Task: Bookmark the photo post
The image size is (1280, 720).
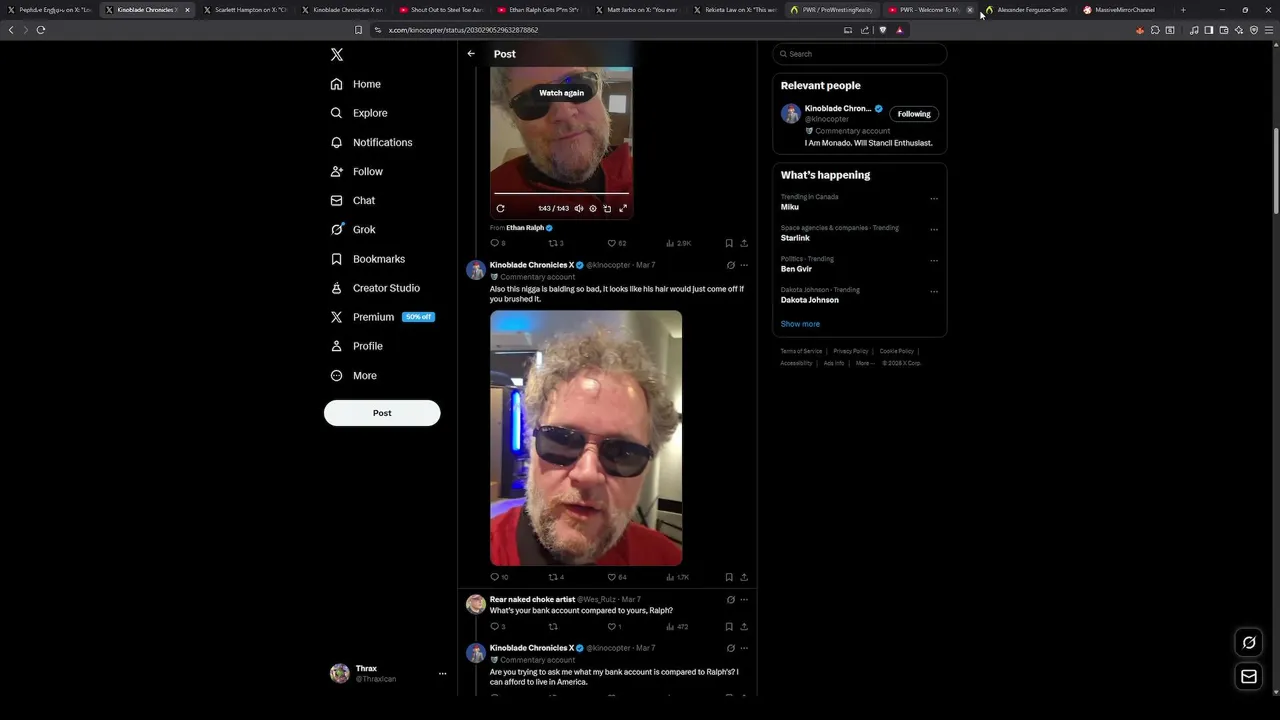Action: click(x=729, y=577)
